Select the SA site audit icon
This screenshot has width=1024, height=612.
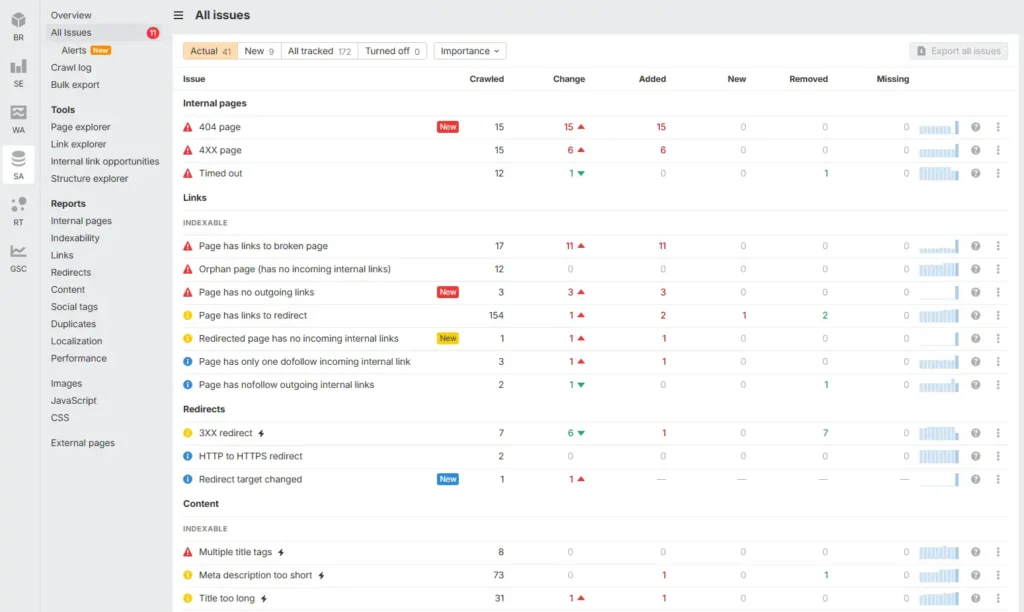pyautogui.click(x=18, y=165)
